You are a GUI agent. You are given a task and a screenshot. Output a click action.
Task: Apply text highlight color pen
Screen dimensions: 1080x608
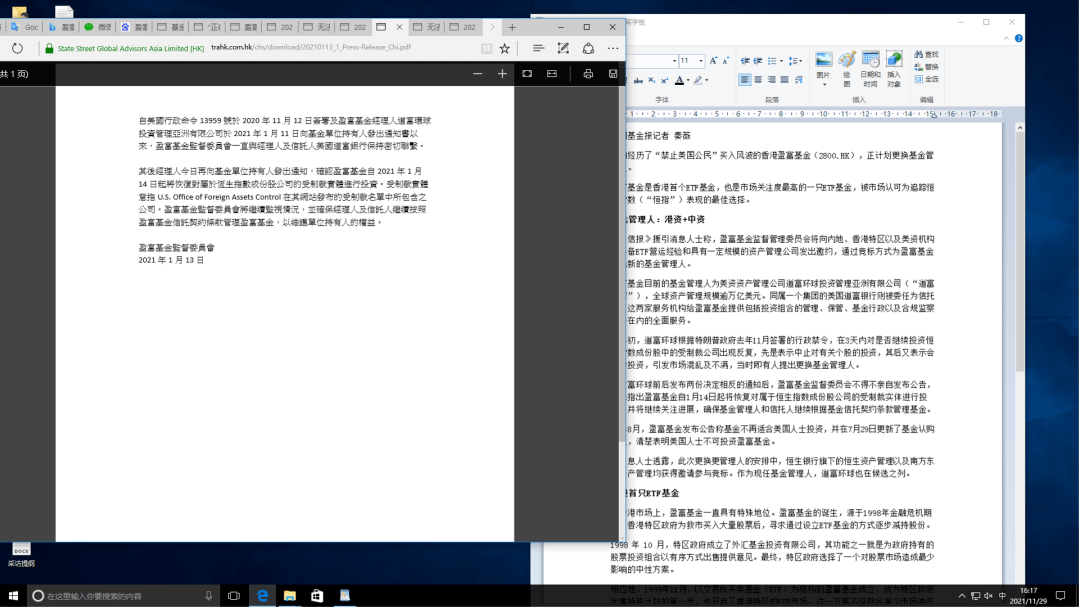[x=698, y=81]
